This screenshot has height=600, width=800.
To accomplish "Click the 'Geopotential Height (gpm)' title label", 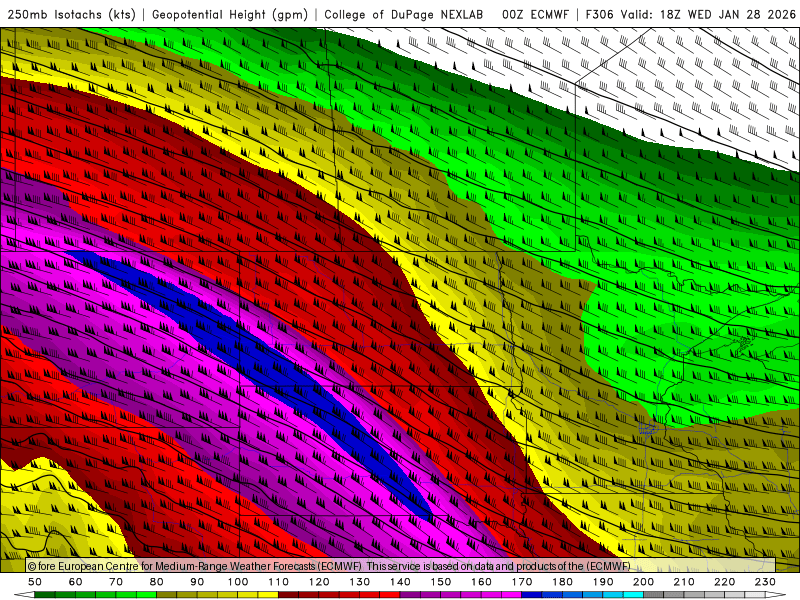I will [x=230, y=15].
